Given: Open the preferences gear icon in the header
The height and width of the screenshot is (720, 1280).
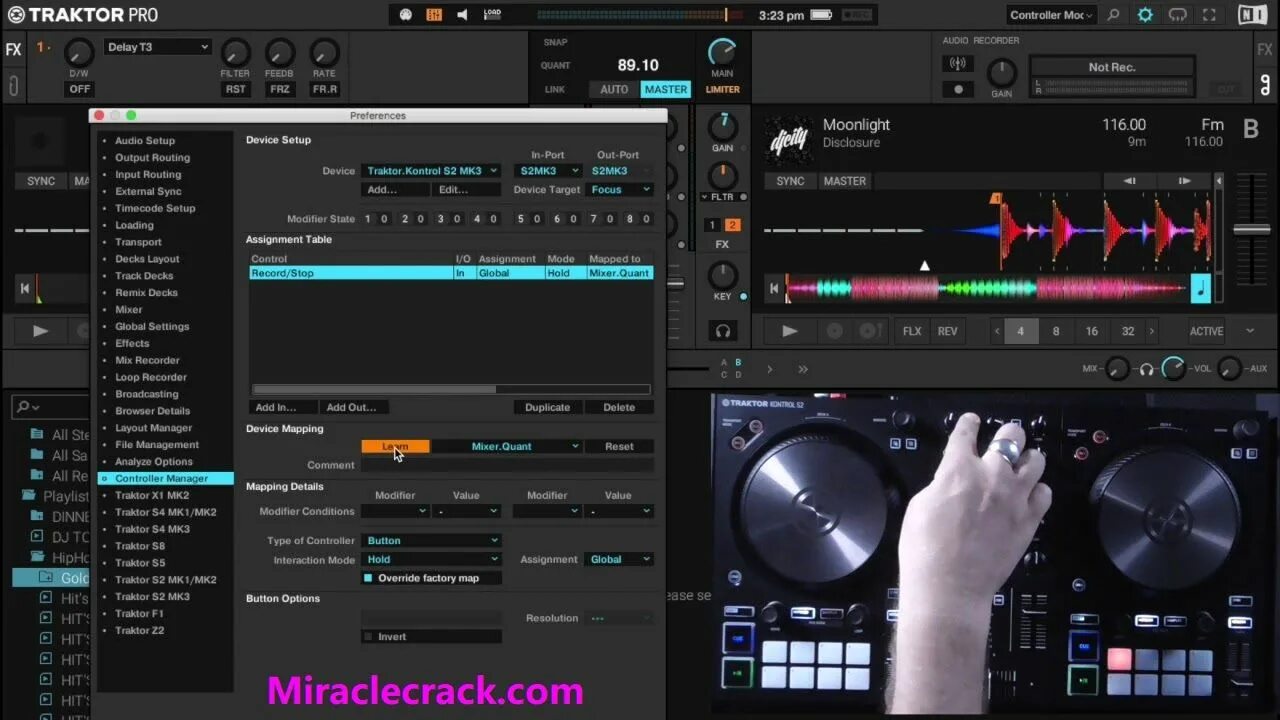Looking at the screenshot, I should pyautogui.click(x=1145, y=15).
